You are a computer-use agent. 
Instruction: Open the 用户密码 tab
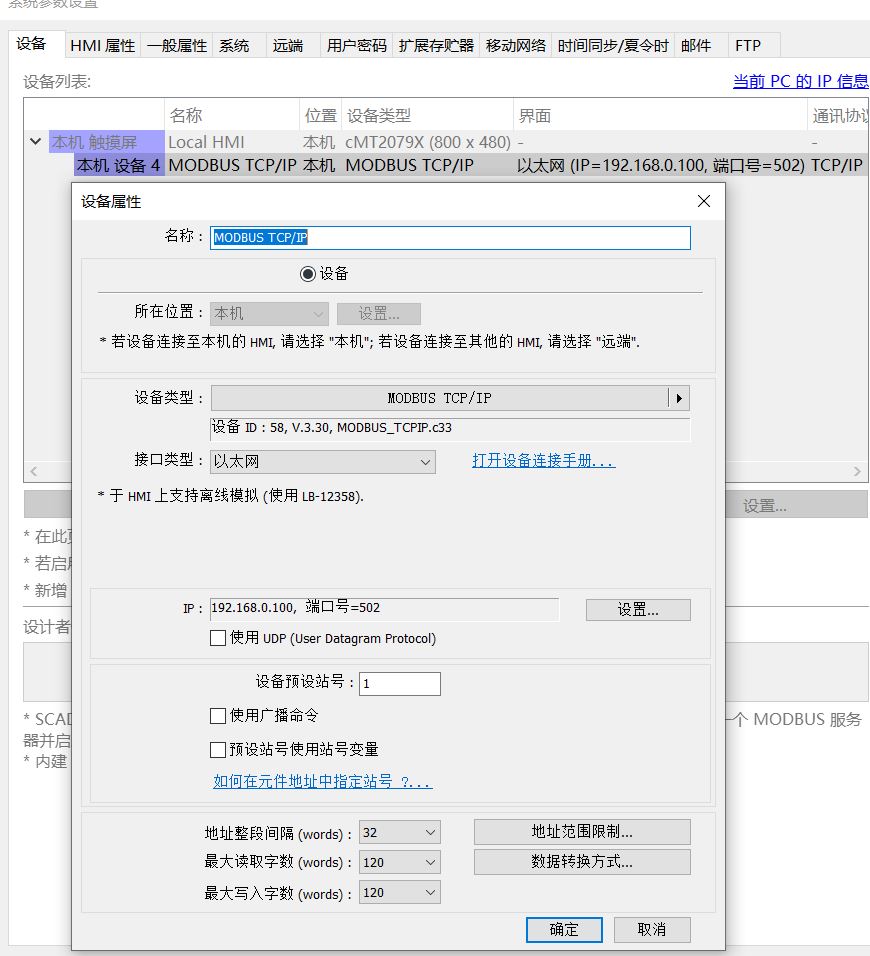[x=356, y=45]
